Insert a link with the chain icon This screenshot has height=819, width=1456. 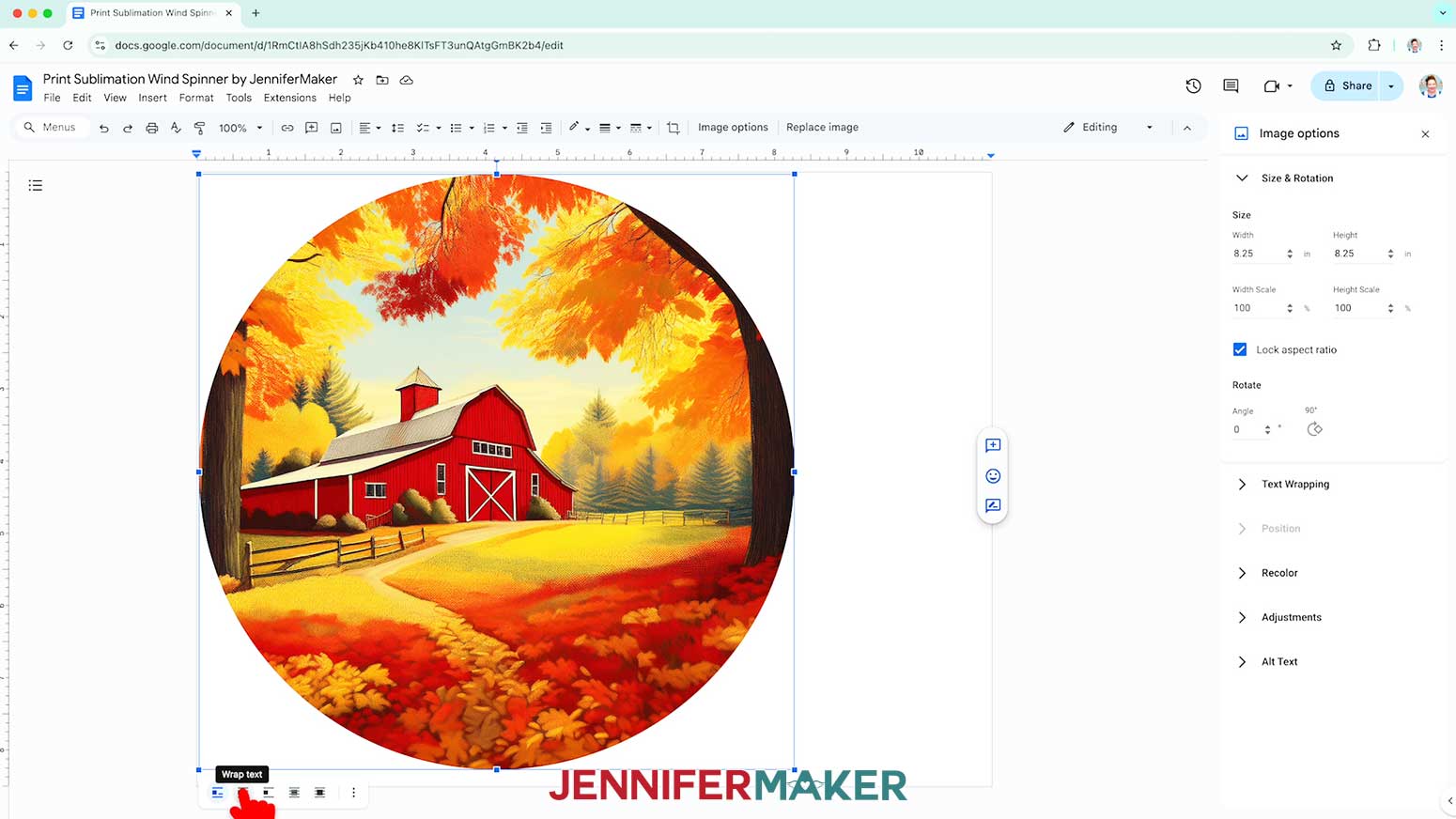point(287,128)
